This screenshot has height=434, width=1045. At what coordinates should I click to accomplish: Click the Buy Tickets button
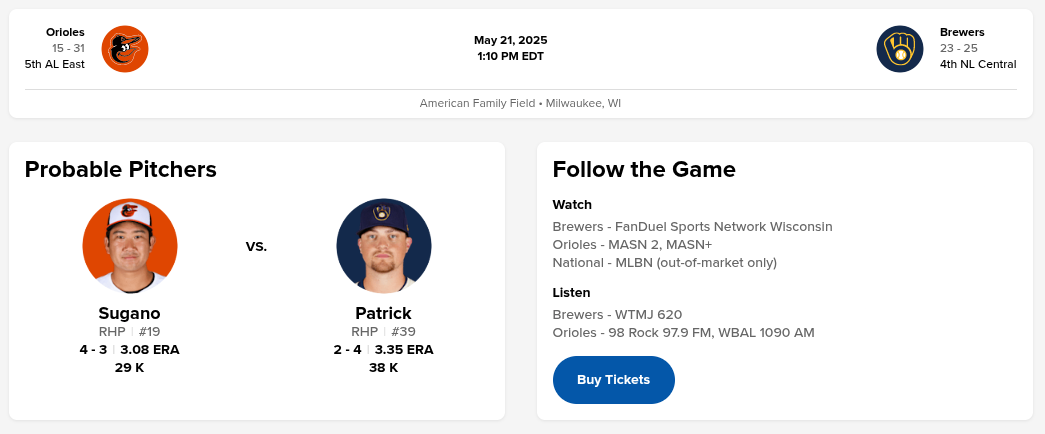coord(613,380)
